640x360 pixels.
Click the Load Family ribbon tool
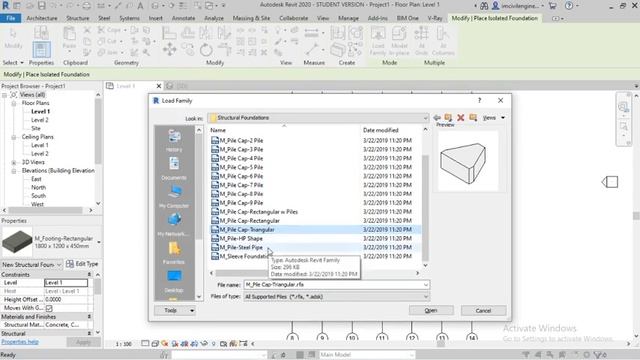[x=378, y=41]
